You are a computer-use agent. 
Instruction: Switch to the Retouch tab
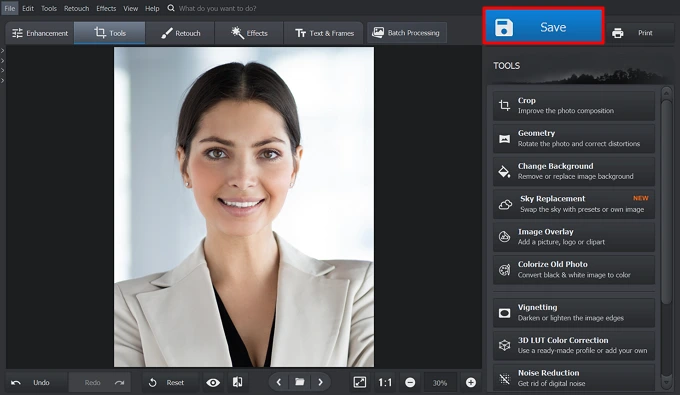[180, 33]
